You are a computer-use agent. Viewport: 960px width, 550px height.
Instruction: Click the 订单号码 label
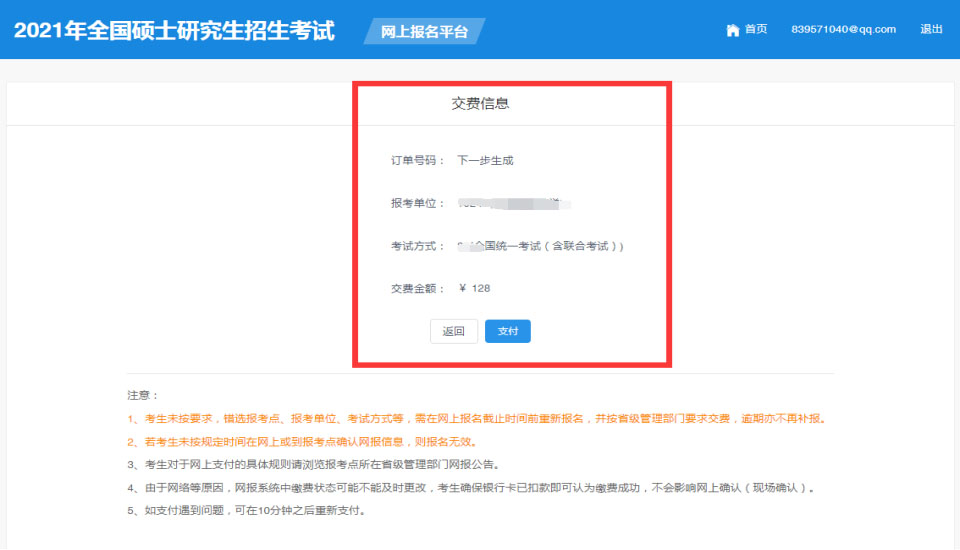pyautogui.click(x=418, y=160)
